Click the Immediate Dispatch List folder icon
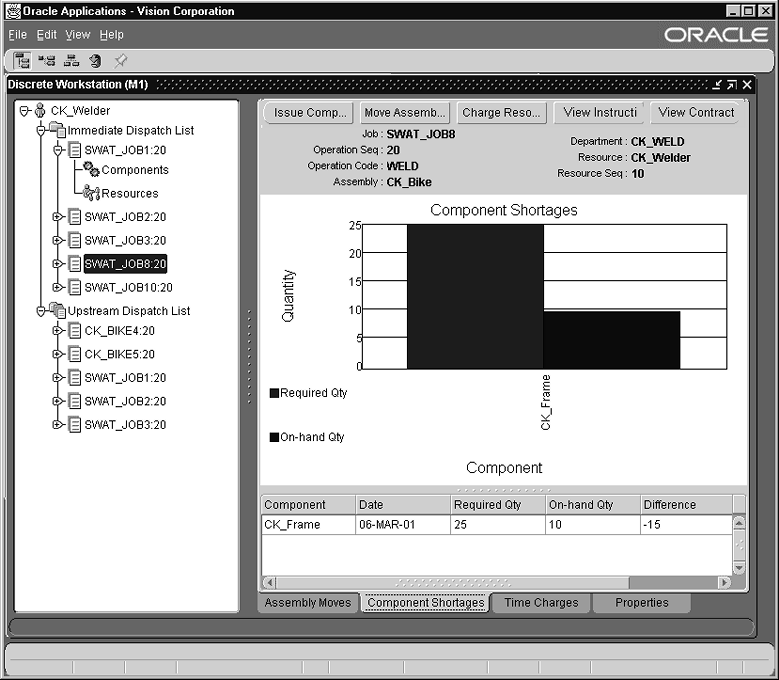The height and width of the screenshot is (680, 779). coord(58,130)
